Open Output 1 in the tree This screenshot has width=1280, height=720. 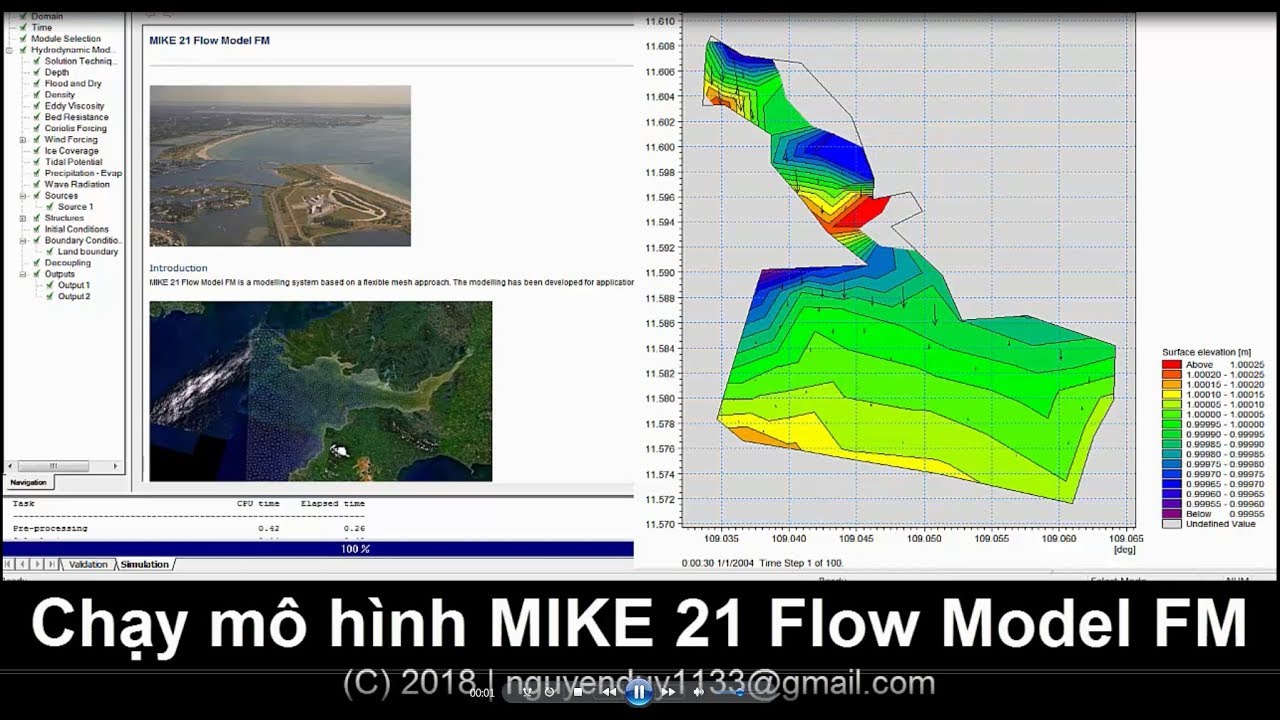click(73, 286)
